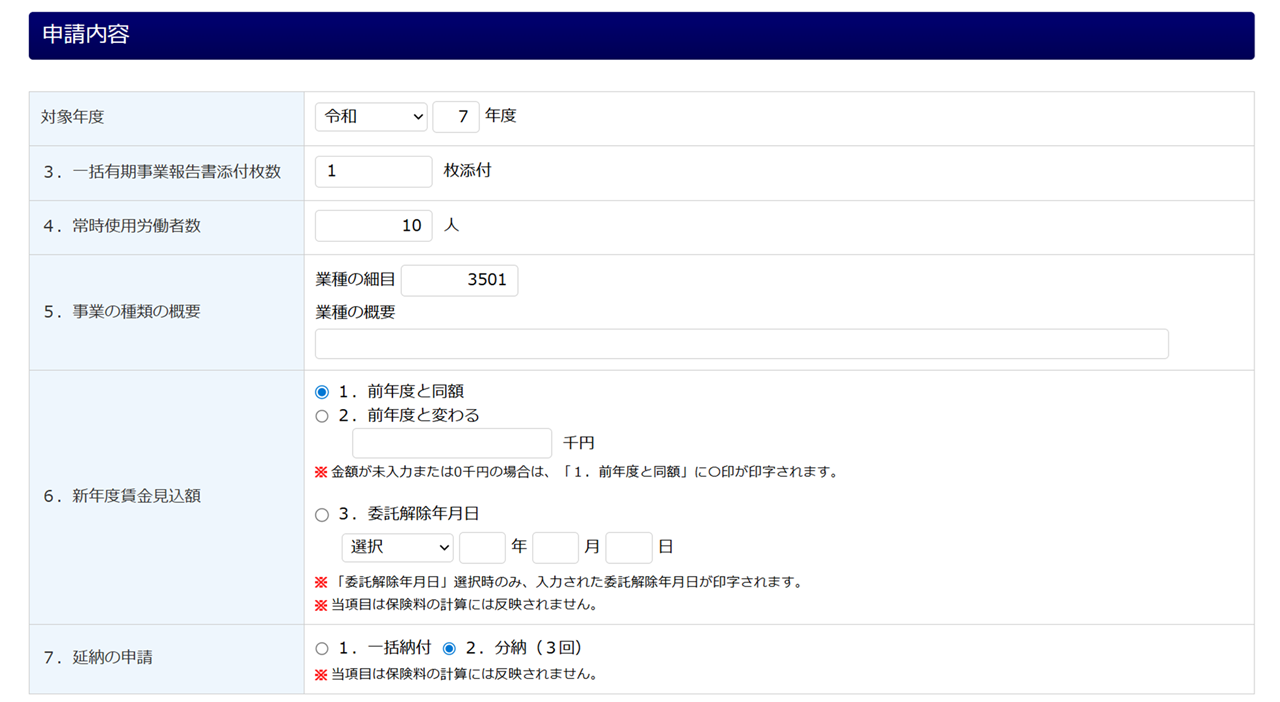The image size is (1280, 702).
Task: Click the 千円 wage amount input field
Action: (x=452, y=443)
